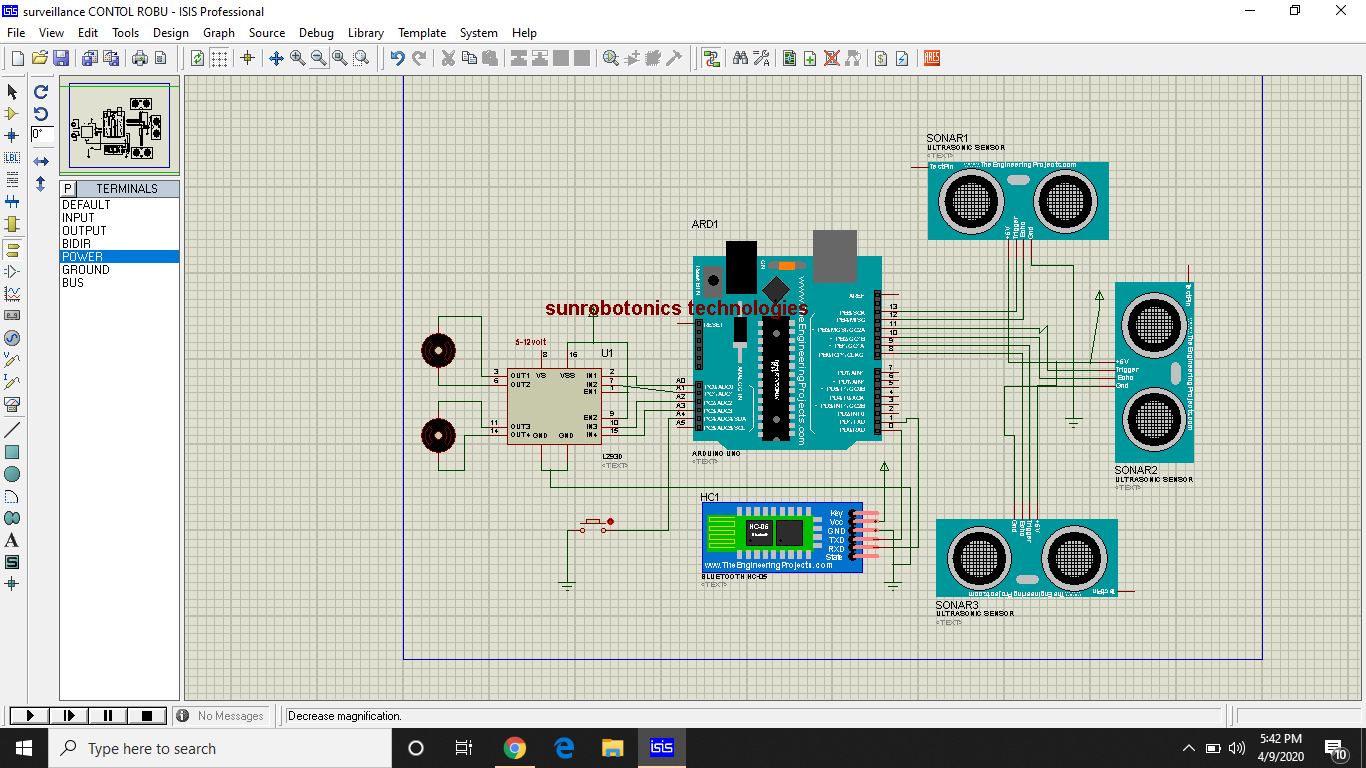1366x768 pixels.
Task: Select junction dot mode
Action: click(12, 135)
